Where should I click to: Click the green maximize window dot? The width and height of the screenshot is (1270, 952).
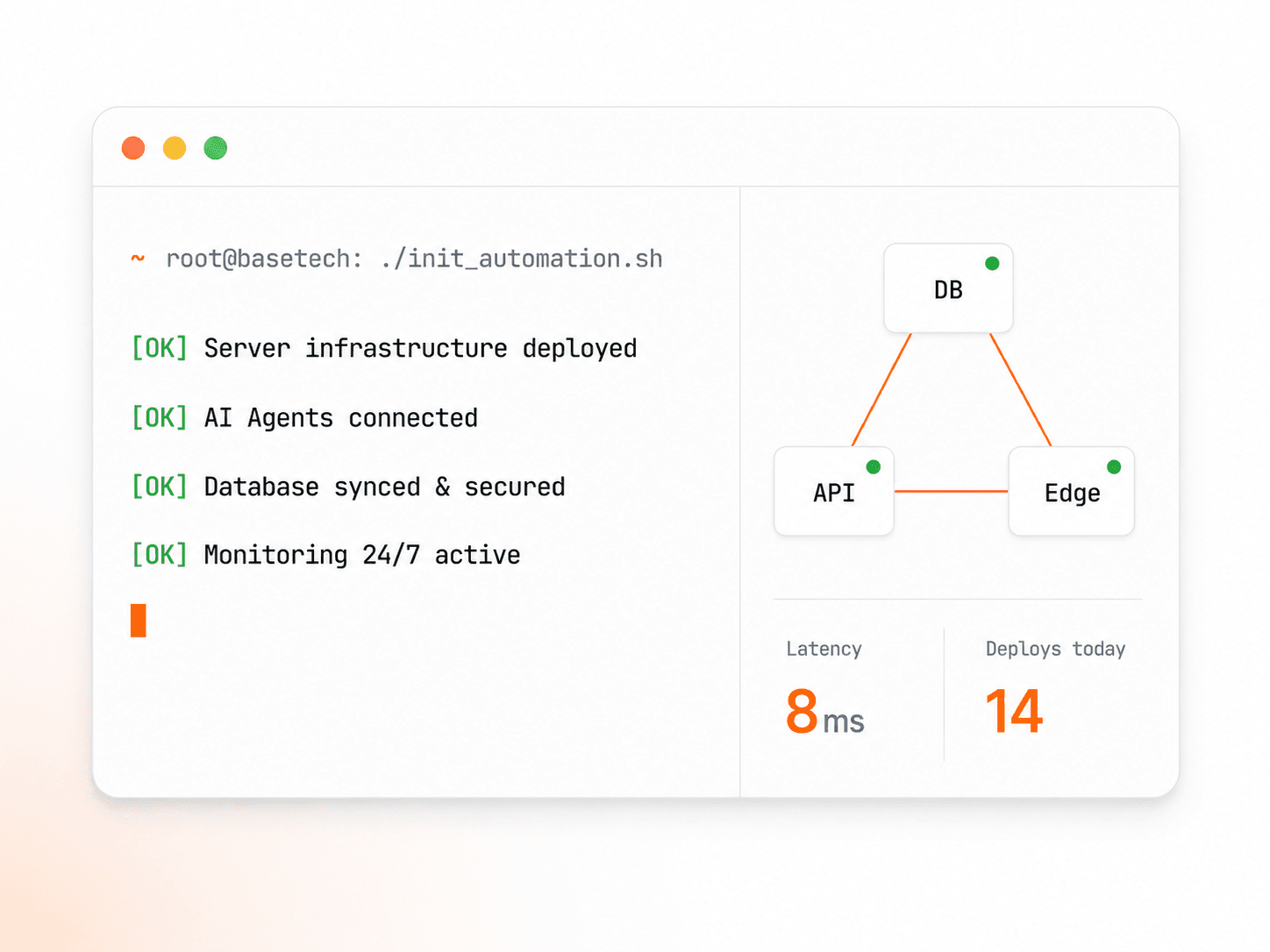[x=216, y=148]
